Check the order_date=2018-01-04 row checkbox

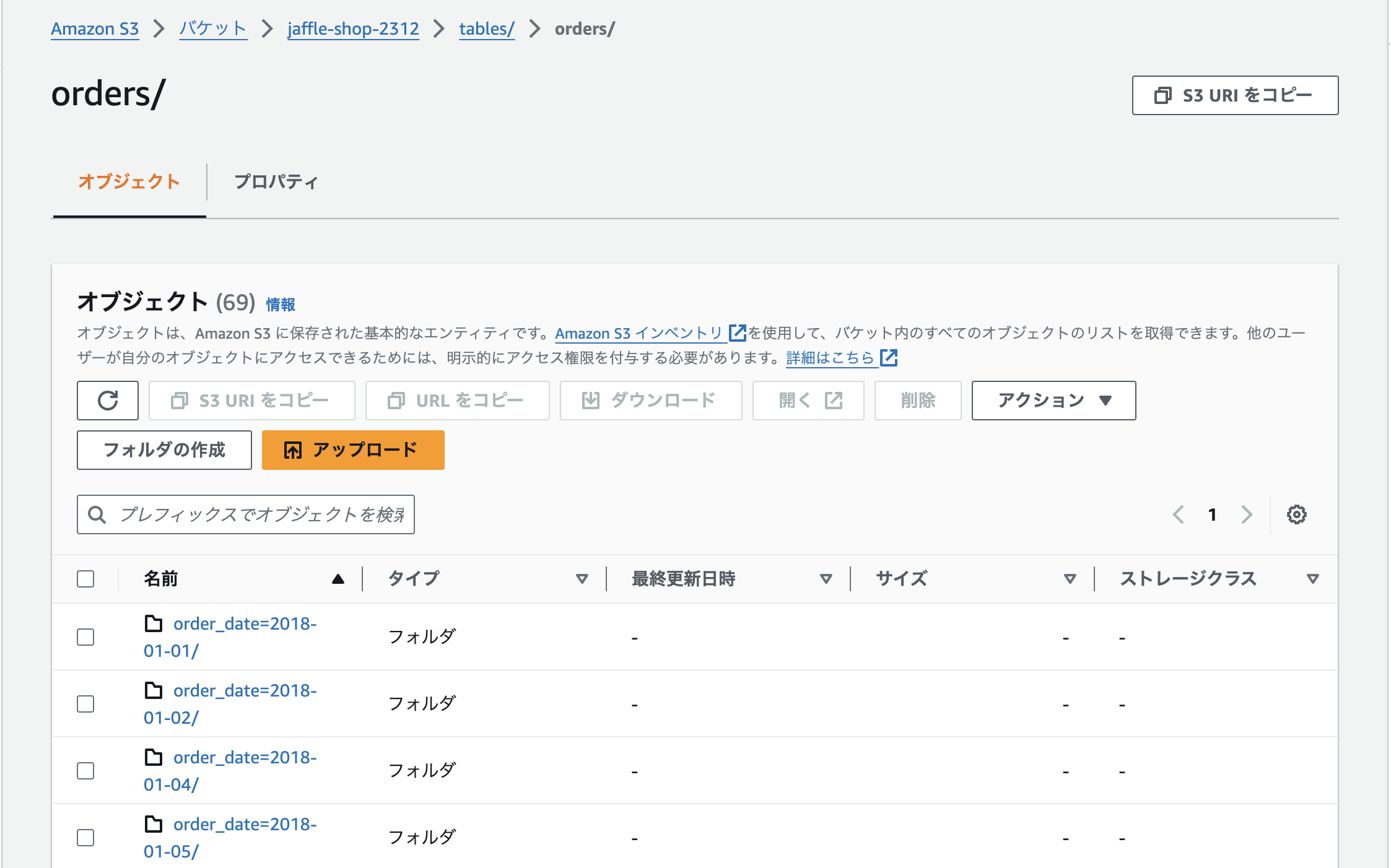point(85,771)
